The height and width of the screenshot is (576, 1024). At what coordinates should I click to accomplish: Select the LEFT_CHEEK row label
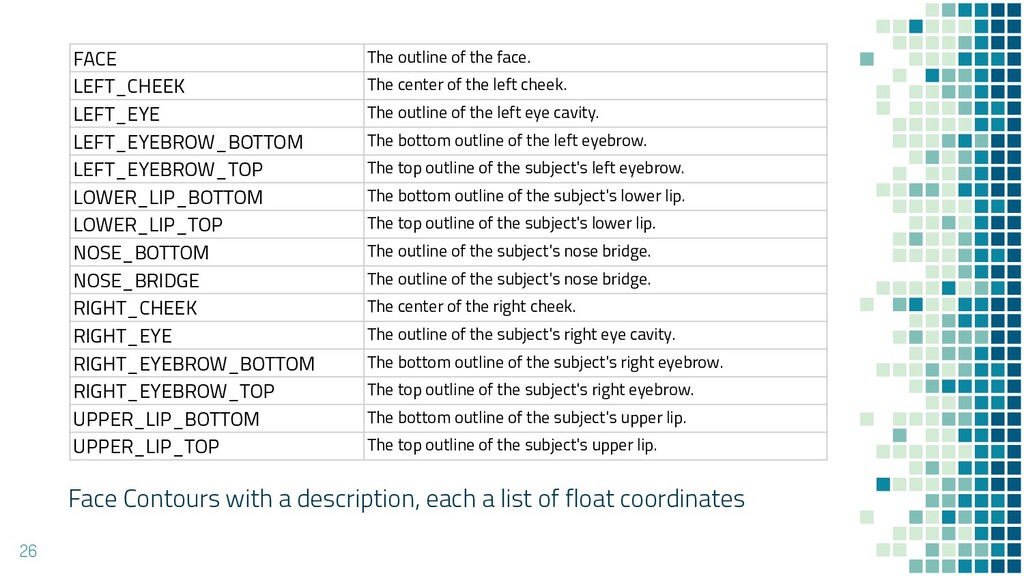pos(129,87)
